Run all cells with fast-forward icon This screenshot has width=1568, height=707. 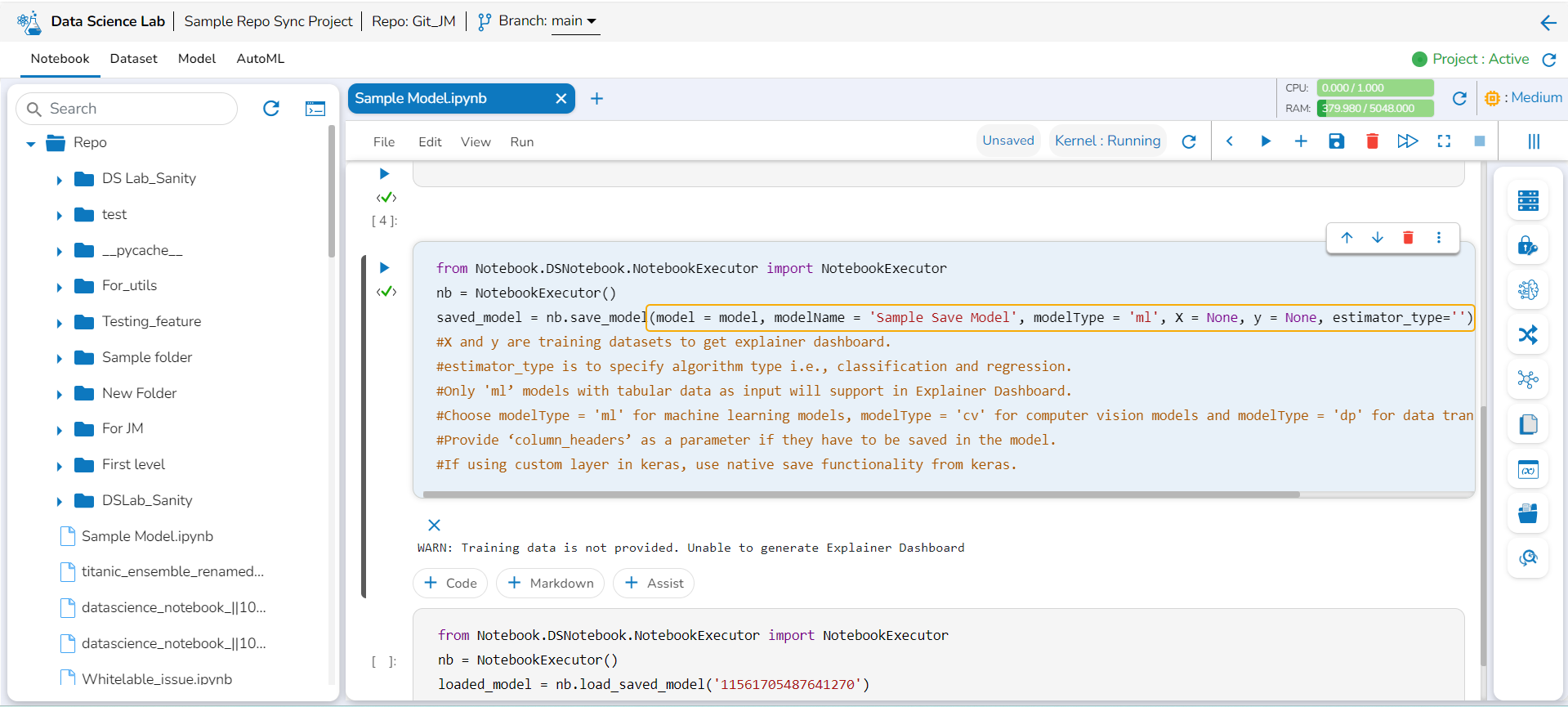coord(1407,141)
